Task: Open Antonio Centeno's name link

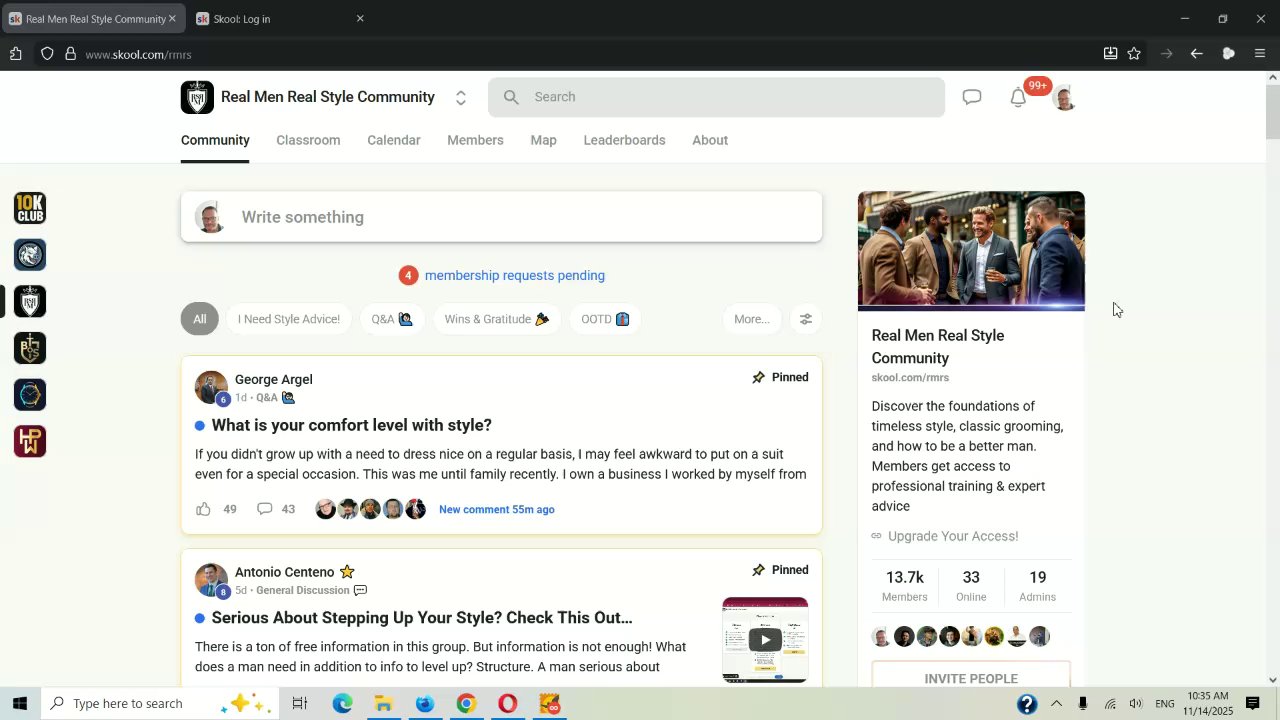Action: 285,572
